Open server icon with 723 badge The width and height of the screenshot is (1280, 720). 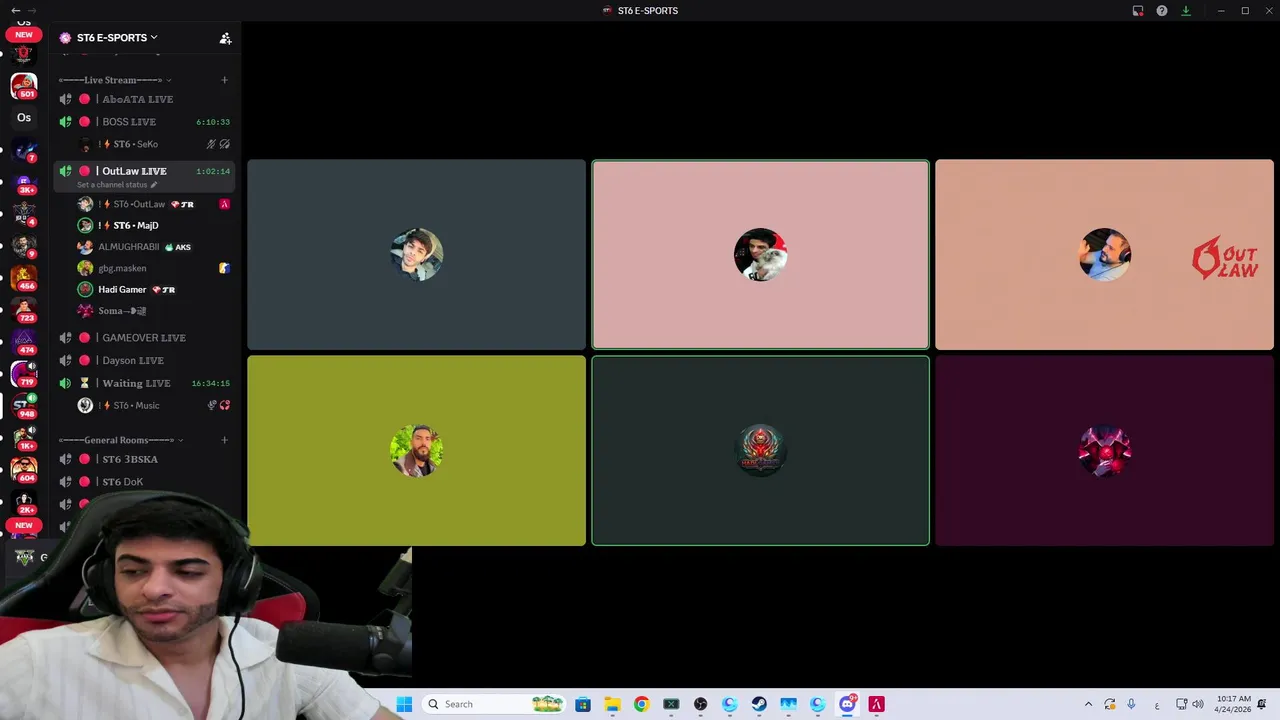pyautogui.click(x=24, y=310)
